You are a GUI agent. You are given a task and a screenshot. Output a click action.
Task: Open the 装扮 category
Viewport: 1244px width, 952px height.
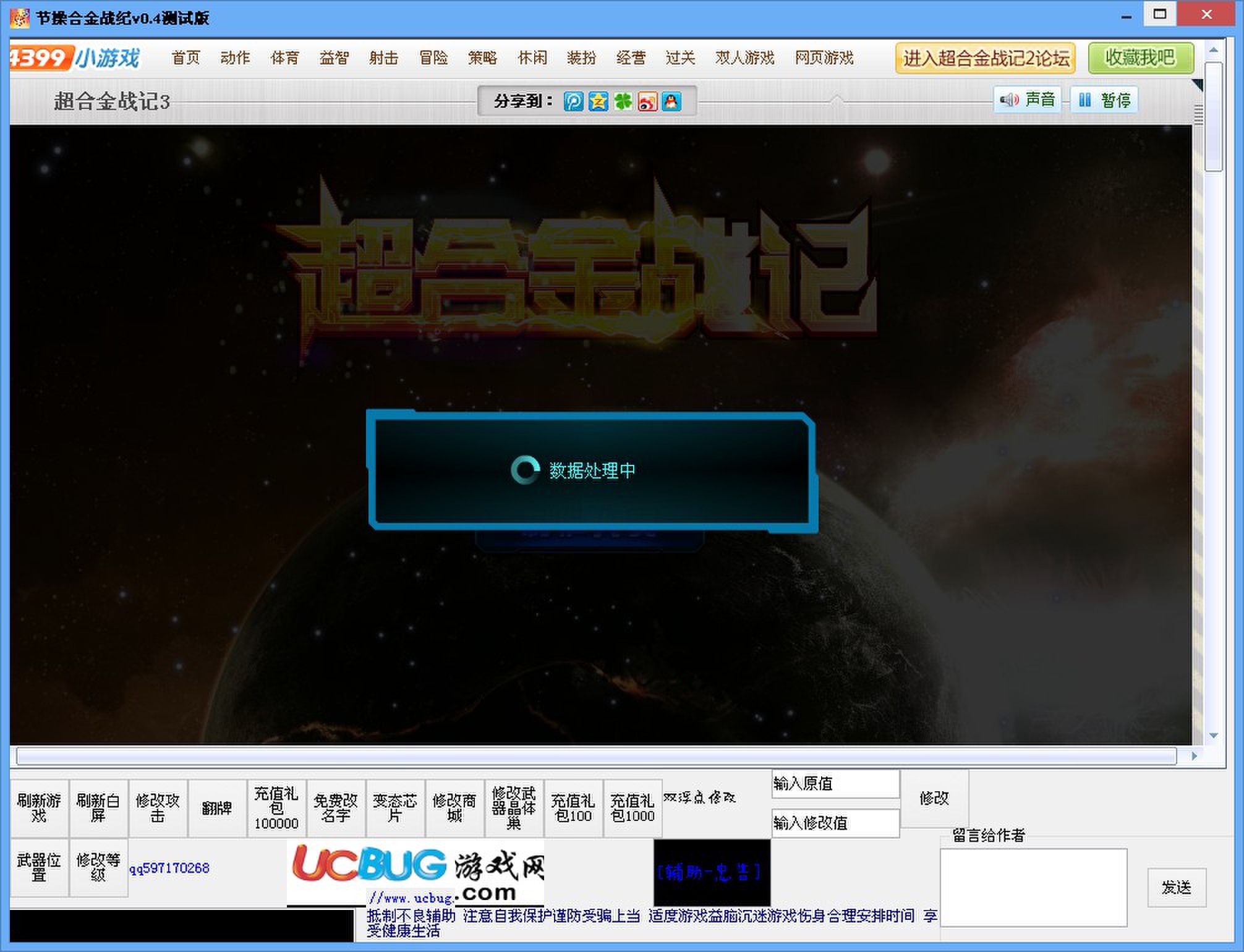click(x=582, y=57)
